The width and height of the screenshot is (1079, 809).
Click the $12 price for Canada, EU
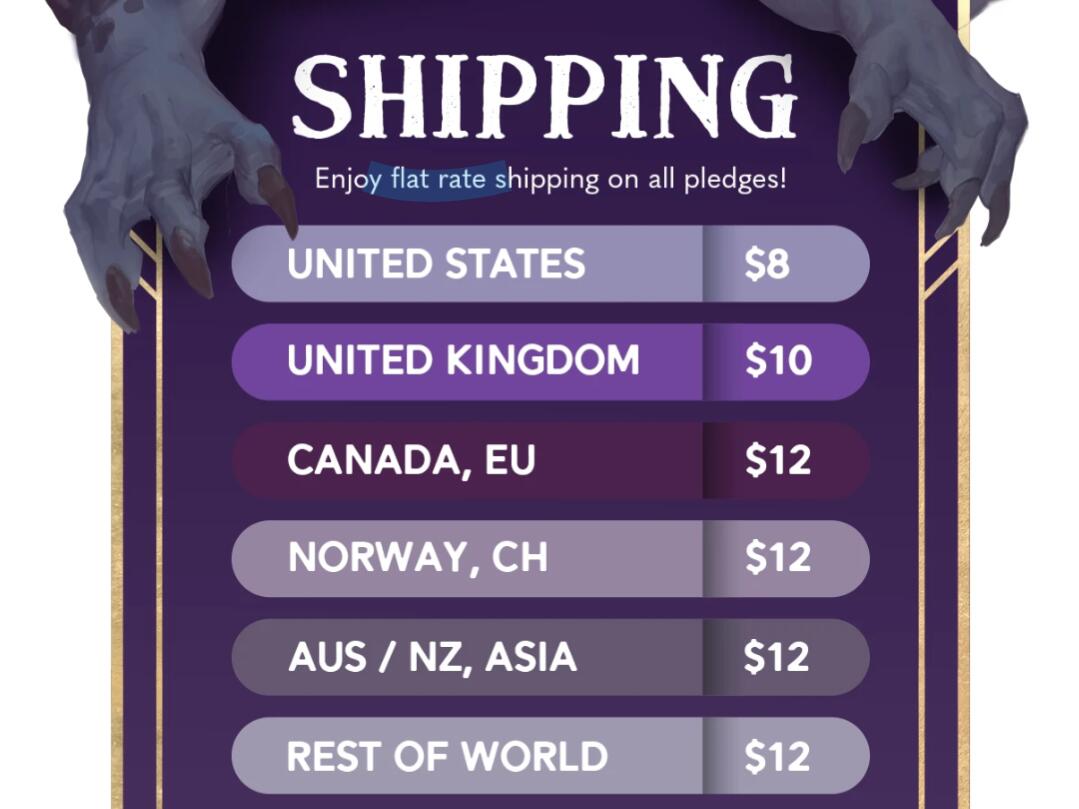(778, 460)
